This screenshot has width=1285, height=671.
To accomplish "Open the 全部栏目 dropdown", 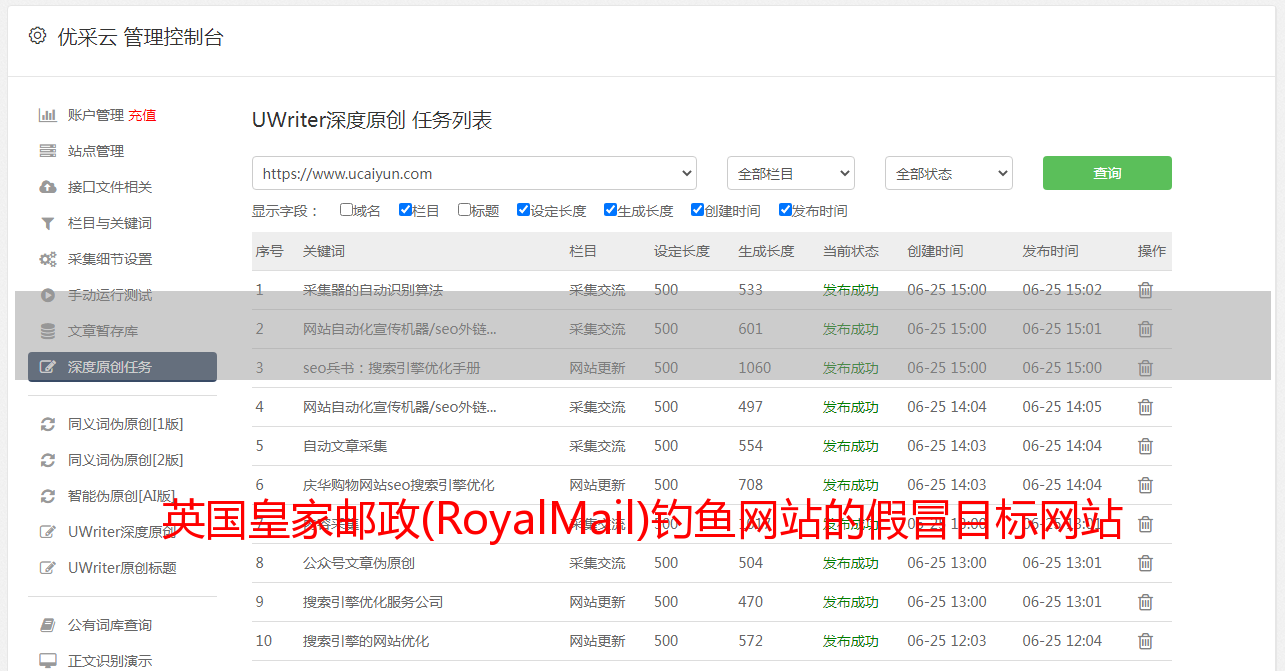I will click(791, 173).
